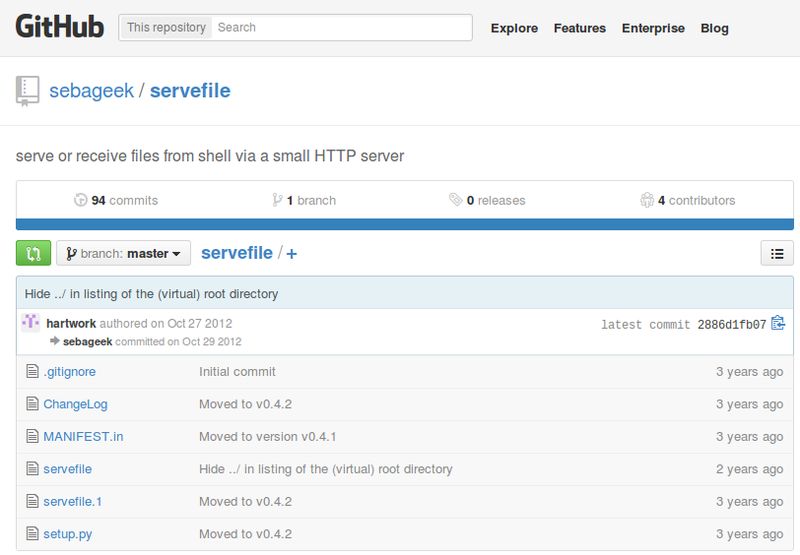Copy the commit SHA with clipboard icon
Viewport: 800px width, 555px height.
tap(778, 323)
